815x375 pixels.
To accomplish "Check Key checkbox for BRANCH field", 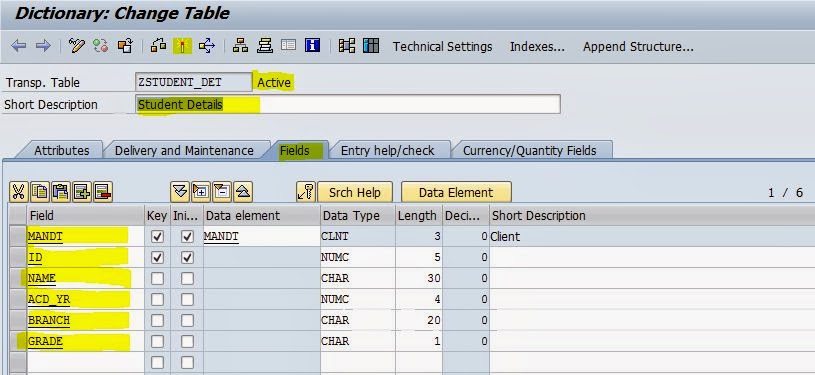I will pyautogui.click(x=157, y=320).
